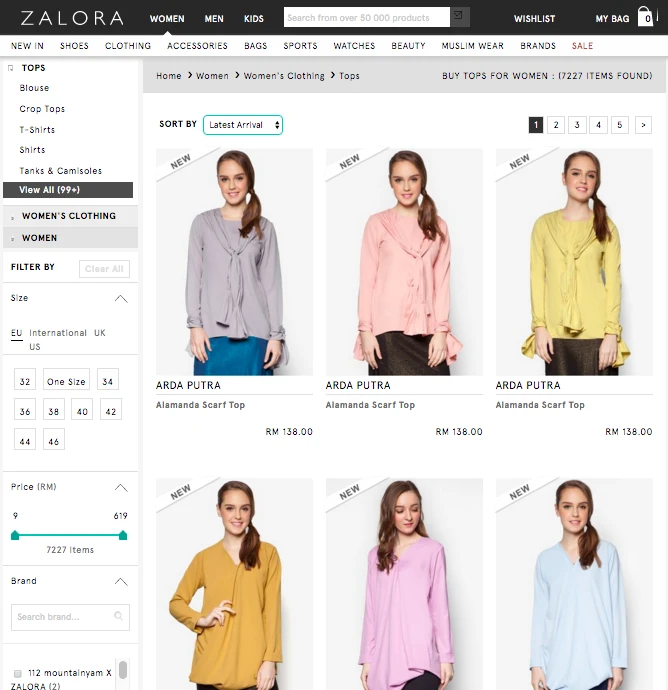Go to next page arrow in pagination
The height and width of the screenshot is (690, 668).
(643, 125)
